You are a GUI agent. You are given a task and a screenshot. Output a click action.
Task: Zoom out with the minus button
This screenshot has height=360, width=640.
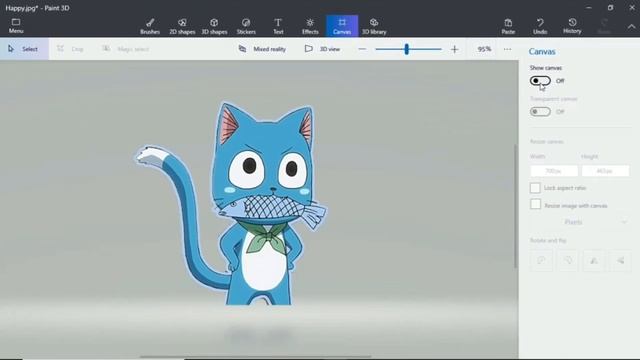tap(362, 49)
